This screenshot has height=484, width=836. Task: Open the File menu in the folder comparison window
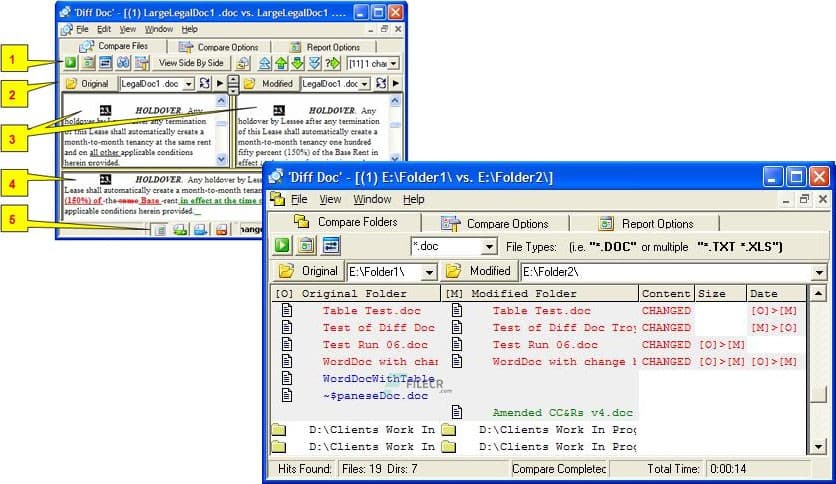click(299, 199)
